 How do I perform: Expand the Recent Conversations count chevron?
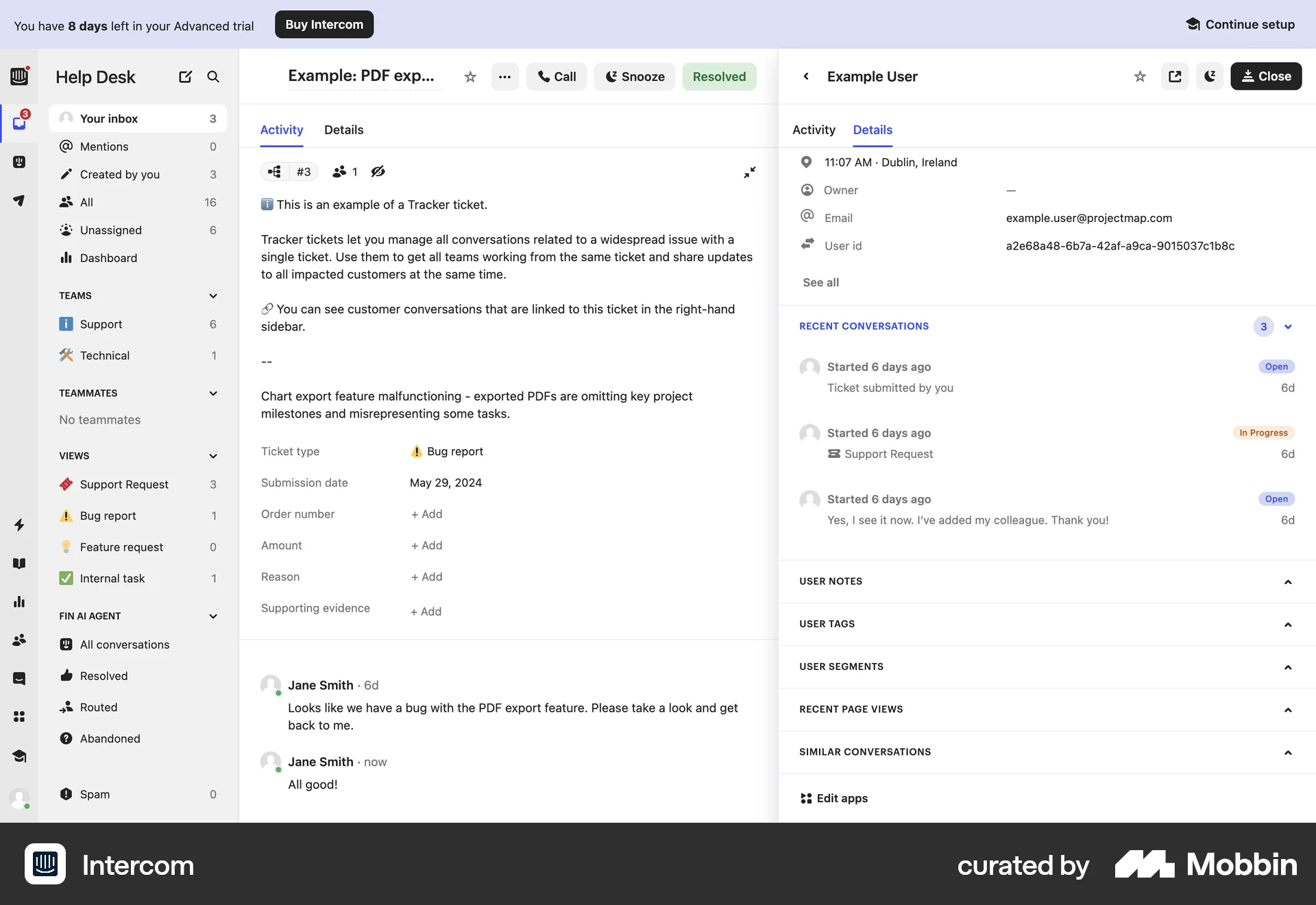click(1289, 327)
